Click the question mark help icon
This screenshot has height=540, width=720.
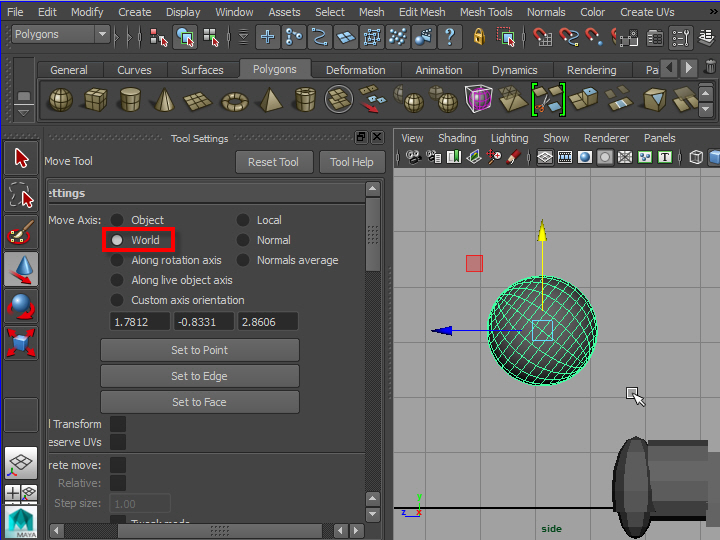[450, 37]
